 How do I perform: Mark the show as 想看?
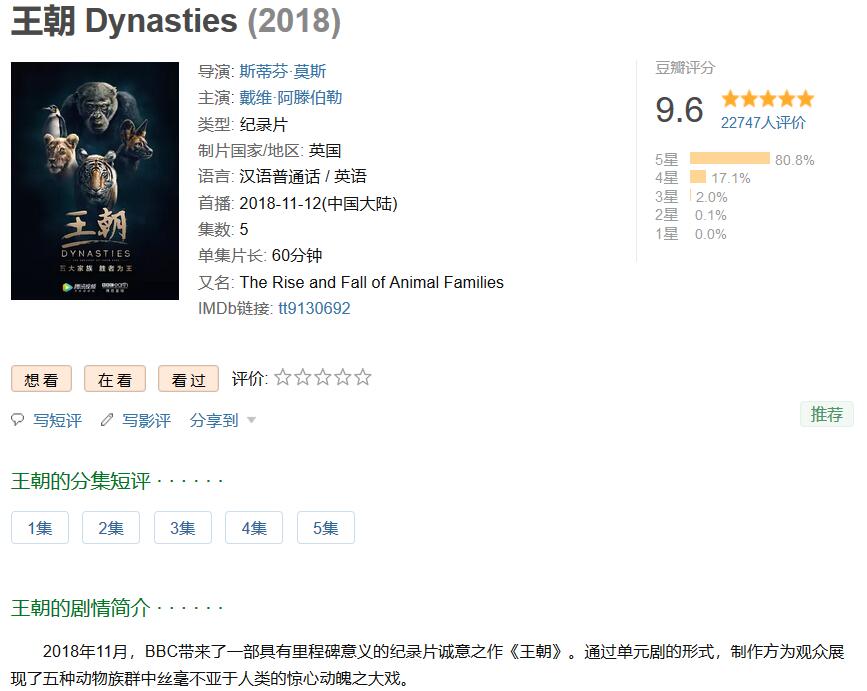click(41, 379)
